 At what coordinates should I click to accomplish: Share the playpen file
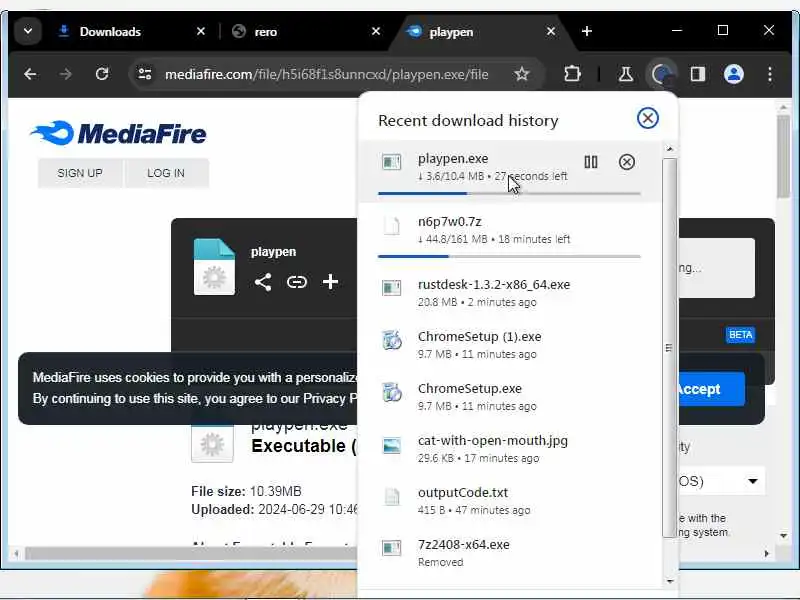click(x=263, y=282)
